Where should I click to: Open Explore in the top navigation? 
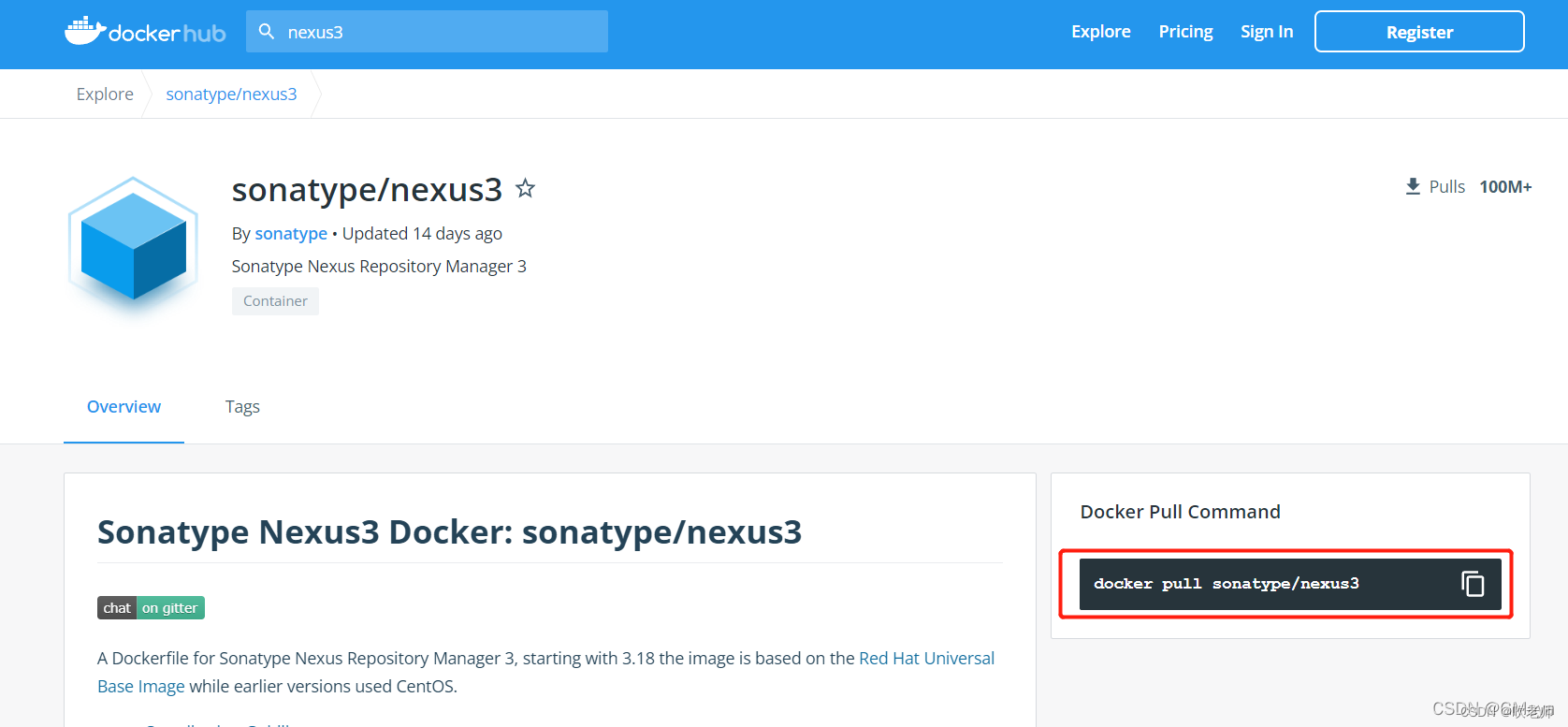(x=1101, y=32)
